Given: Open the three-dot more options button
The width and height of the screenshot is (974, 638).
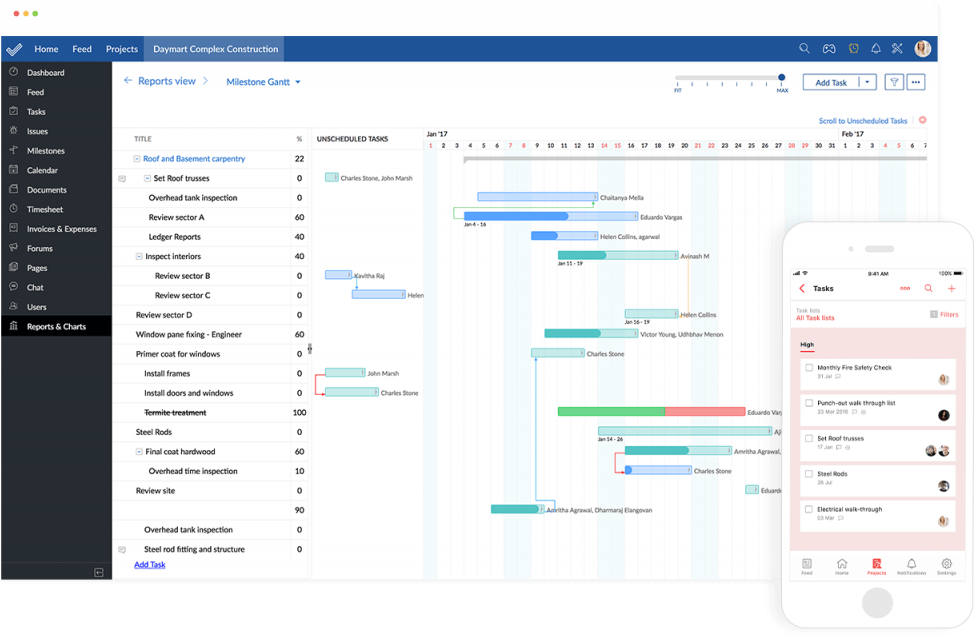Looking at the screenshot, I should (915, 82).
